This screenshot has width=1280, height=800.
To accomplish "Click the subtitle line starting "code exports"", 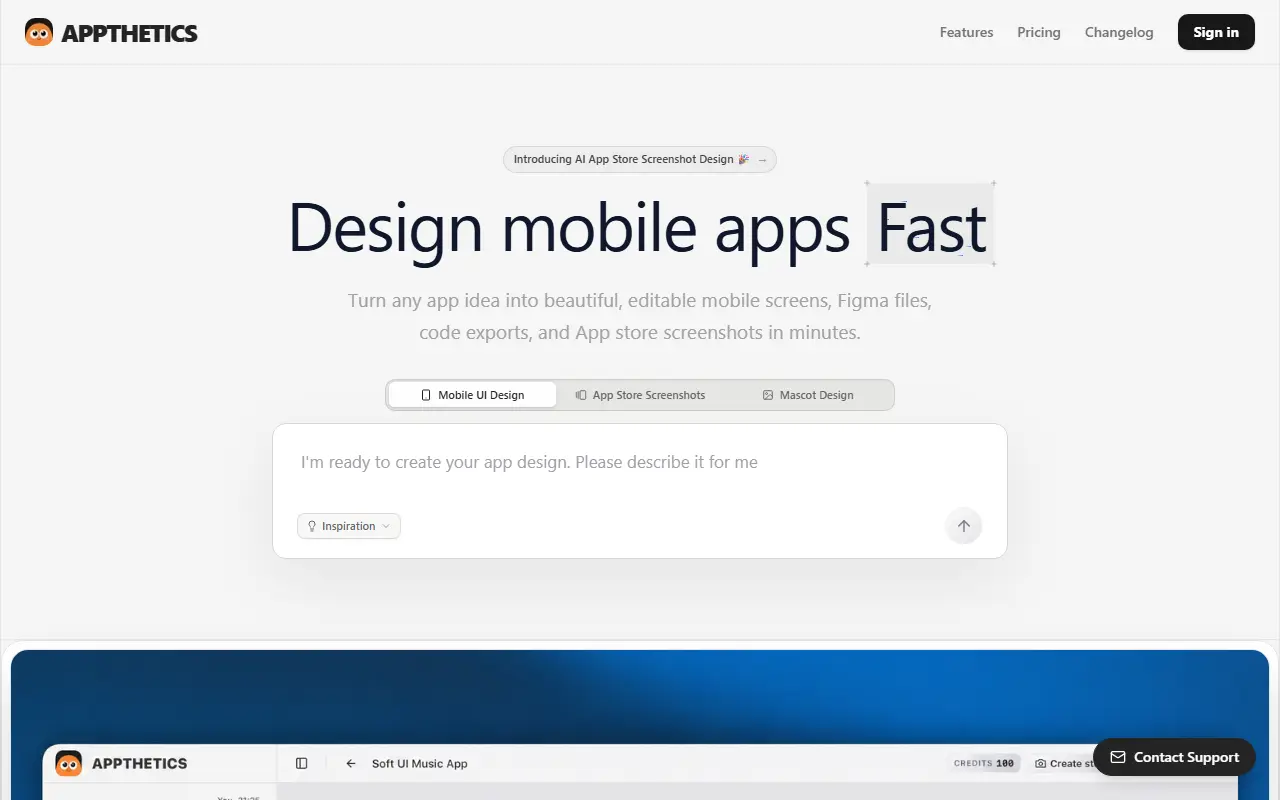I will coord(640,332).
